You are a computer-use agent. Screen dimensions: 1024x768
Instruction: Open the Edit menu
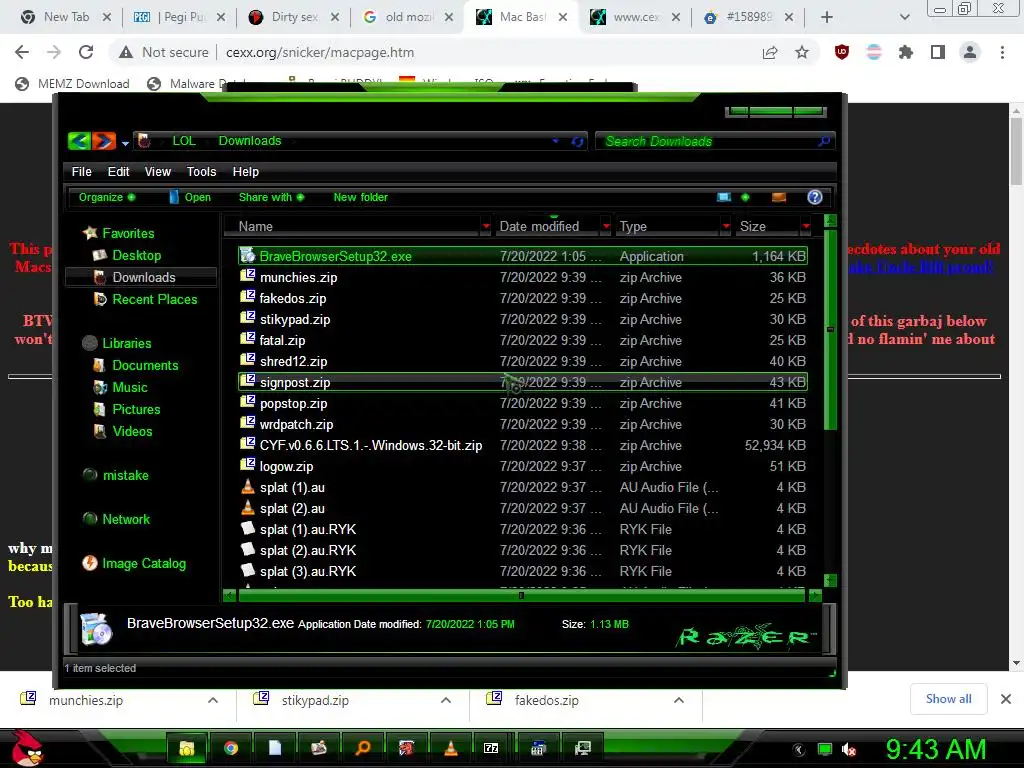[118, 172]
